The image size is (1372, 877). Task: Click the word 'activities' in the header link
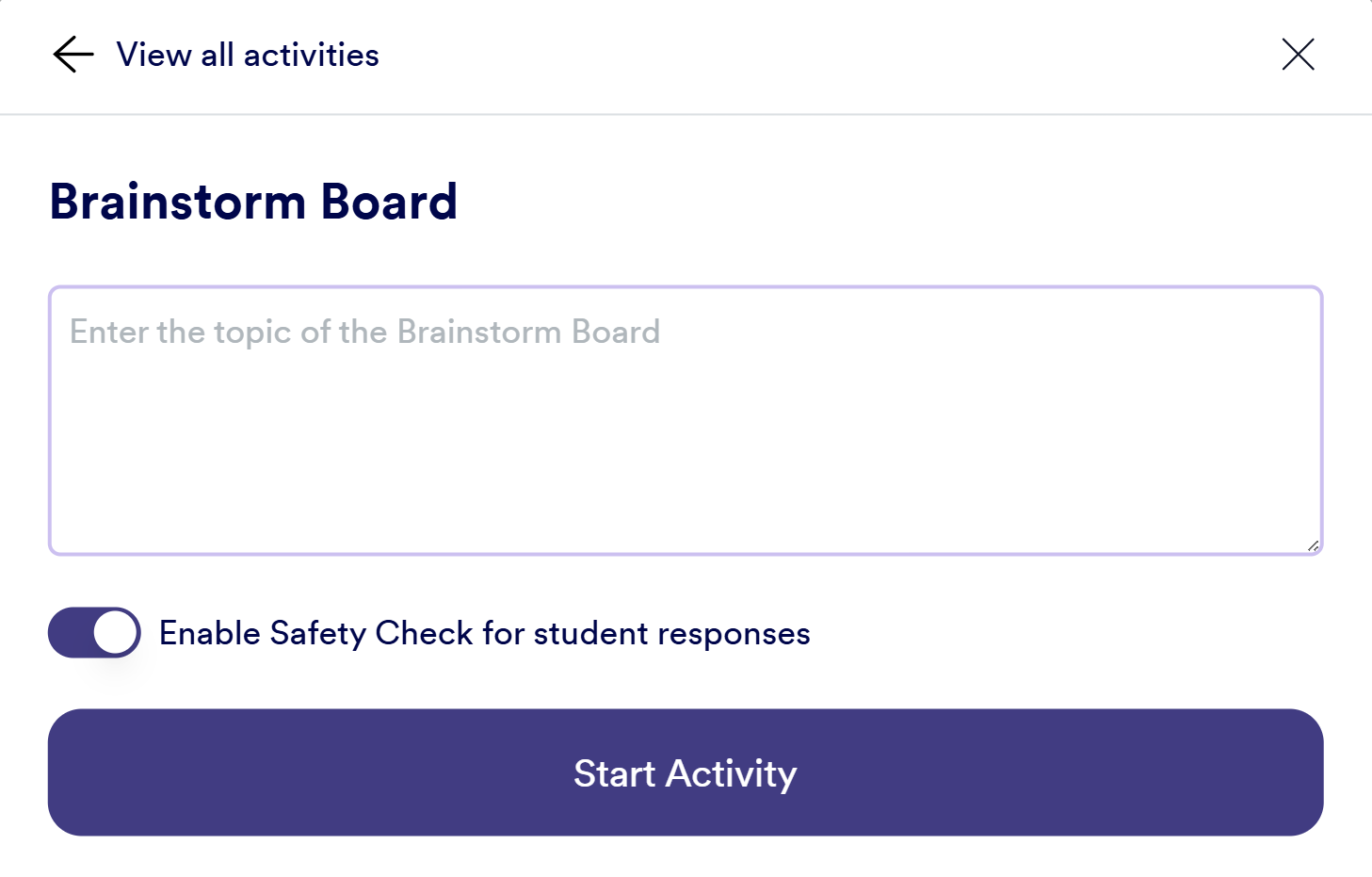coord(311,55)
